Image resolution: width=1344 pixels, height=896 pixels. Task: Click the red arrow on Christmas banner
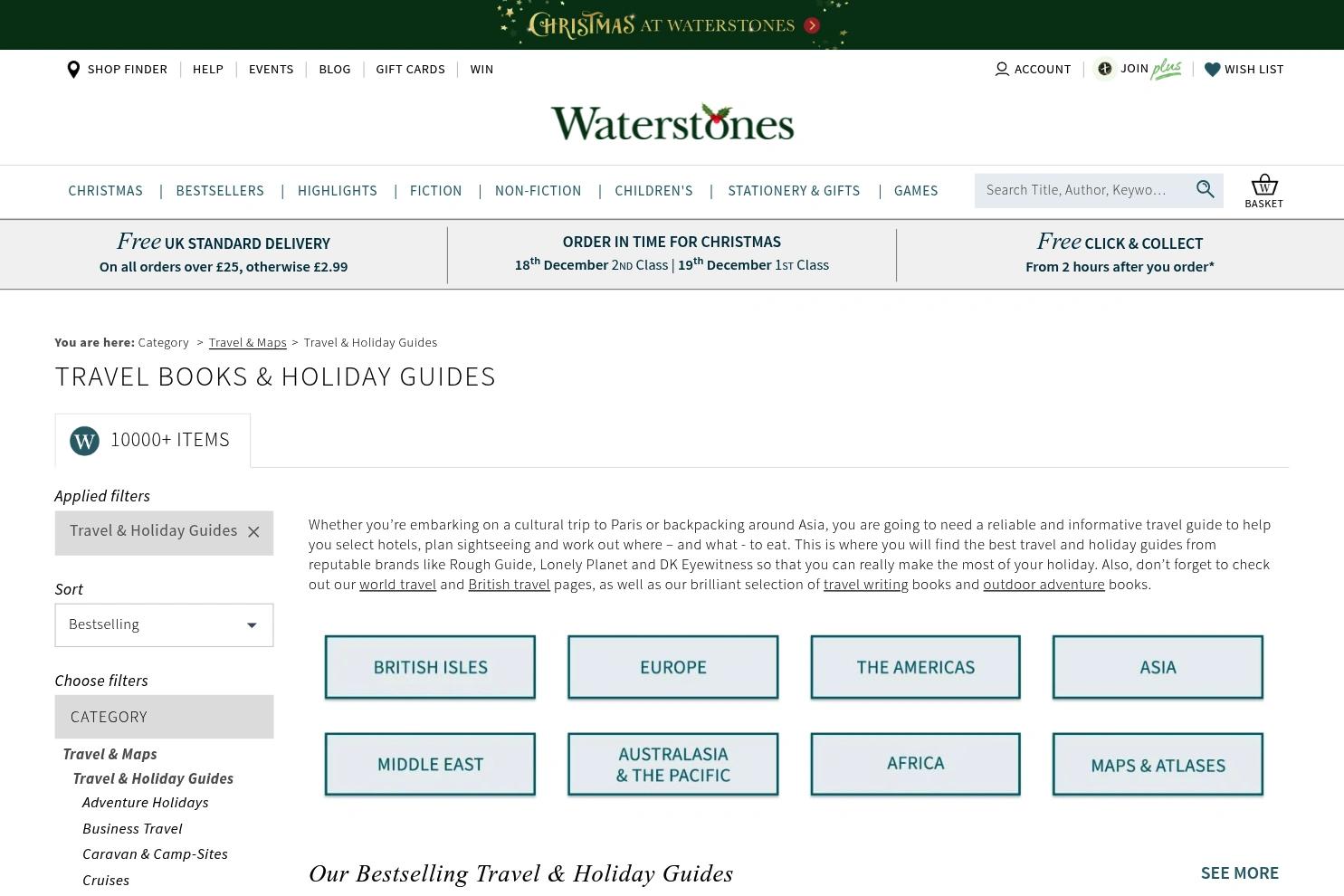coord(812,25)
